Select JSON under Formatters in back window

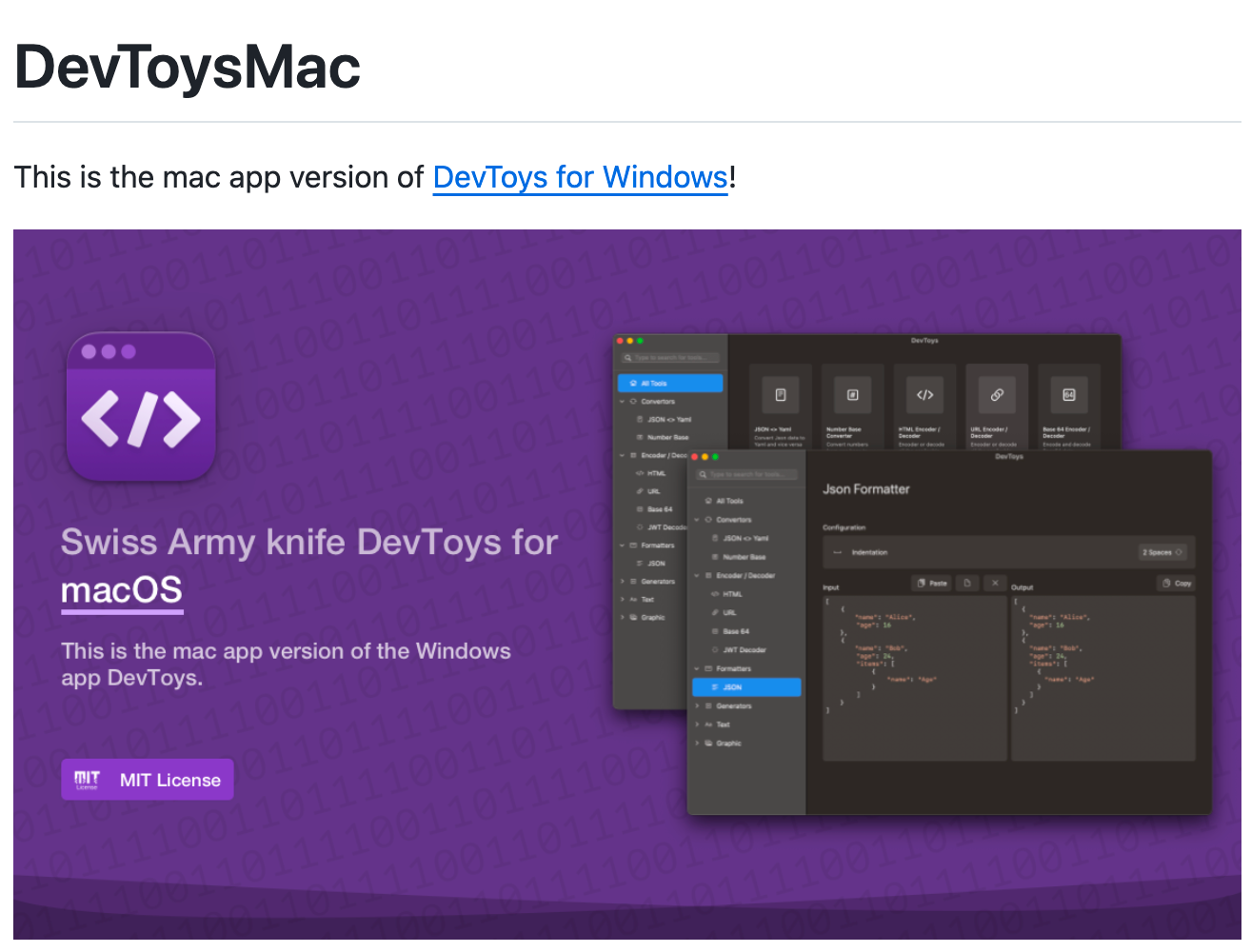[651, 564]
